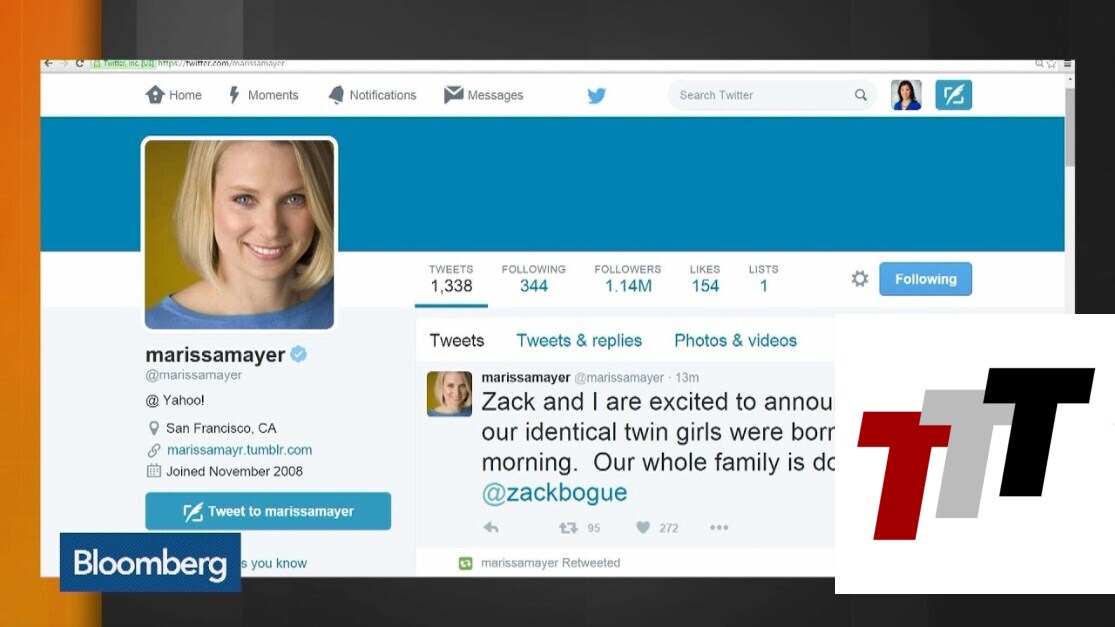Retweet the twin girls announcement tweet
Viewport: 1115px width, 627px height.
(x=567, y=527)
